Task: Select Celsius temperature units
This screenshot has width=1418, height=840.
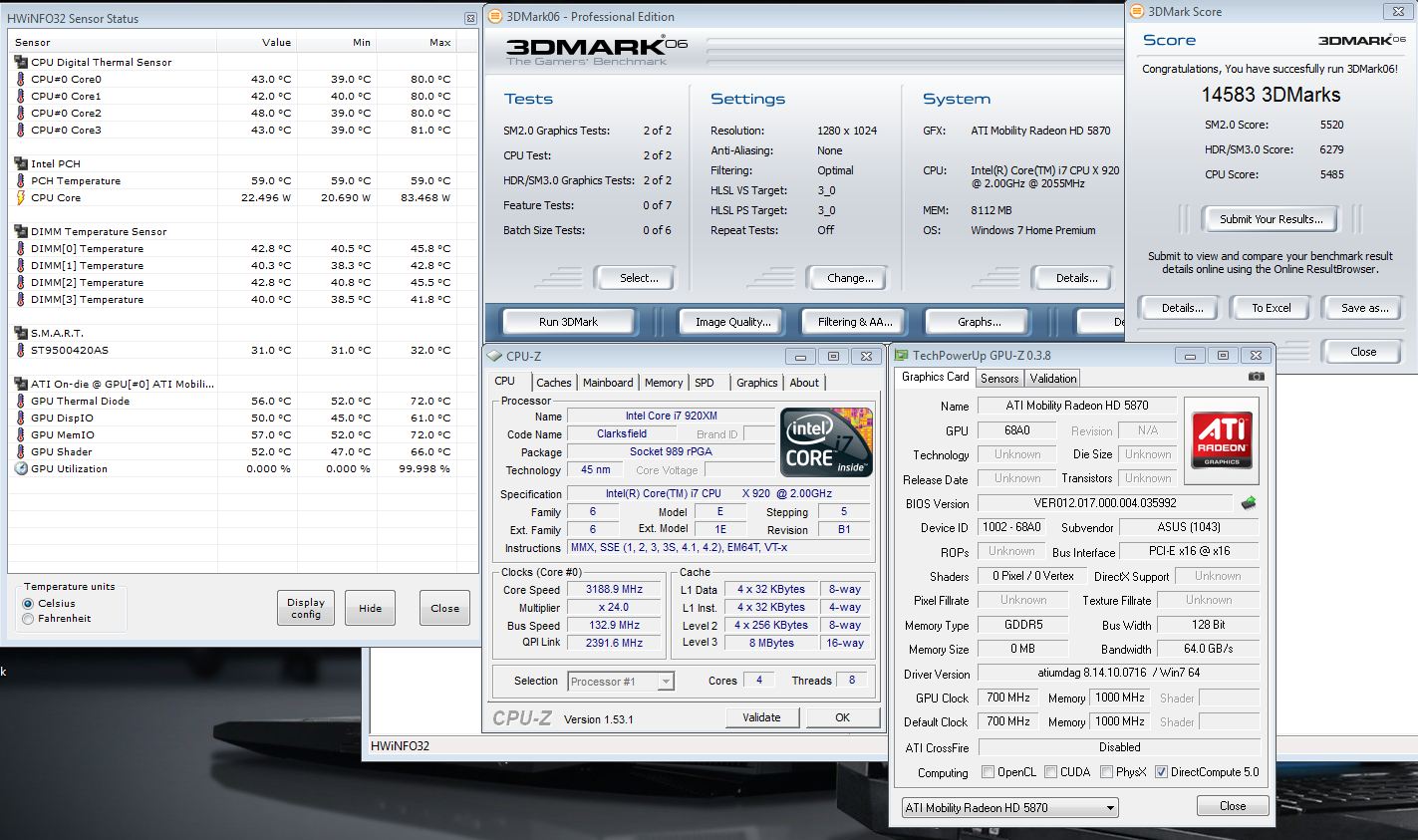Action: click(28, 604)
